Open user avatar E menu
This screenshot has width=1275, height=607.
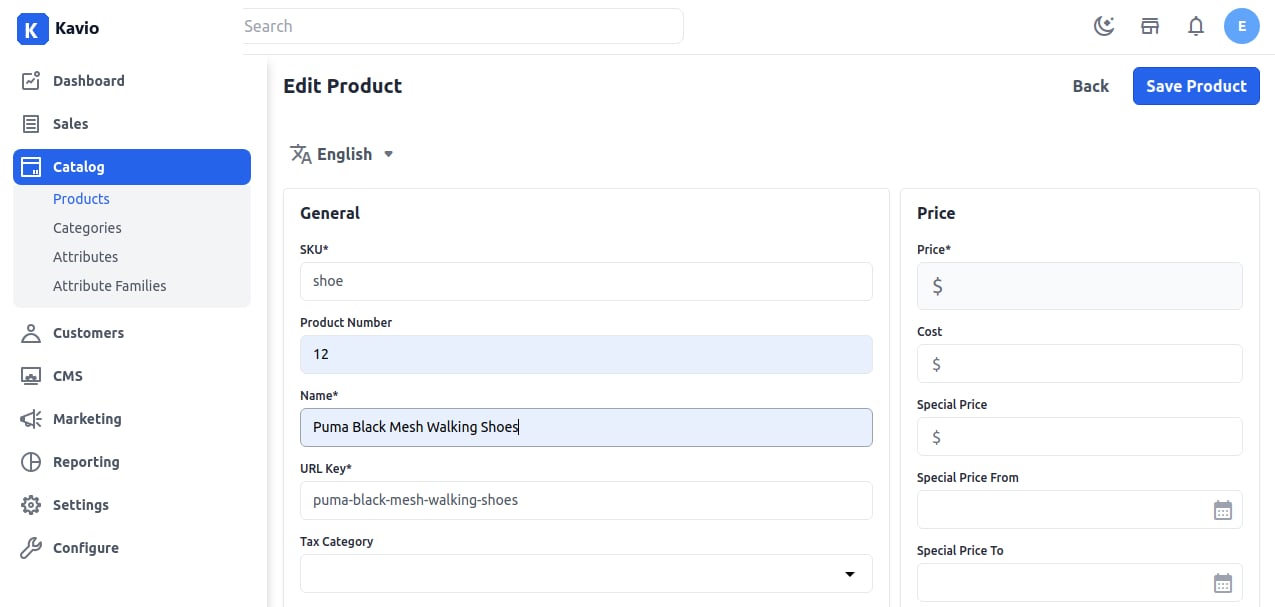click(1242, 27)
